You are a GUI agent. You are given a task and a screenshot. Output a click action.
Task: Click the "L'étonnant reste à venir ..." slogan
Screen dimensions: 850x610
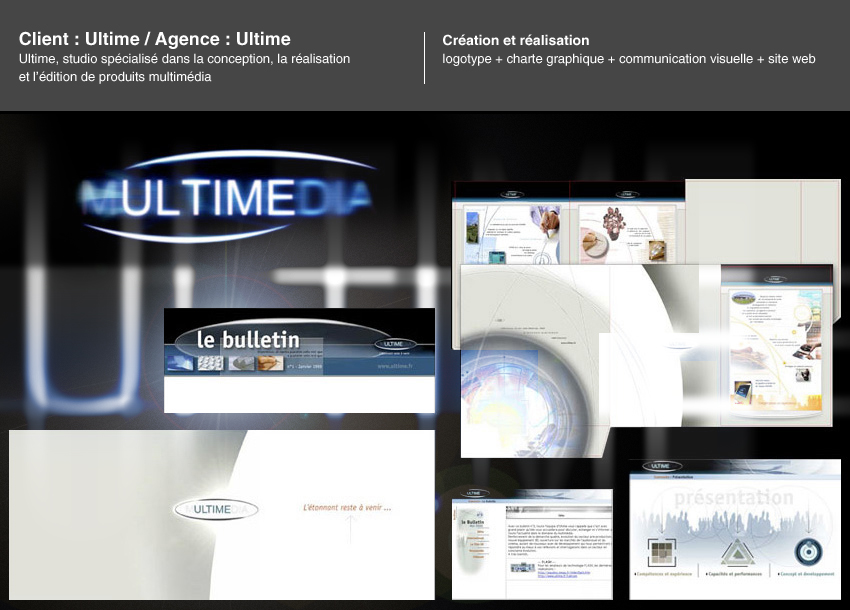coord(347,508)
